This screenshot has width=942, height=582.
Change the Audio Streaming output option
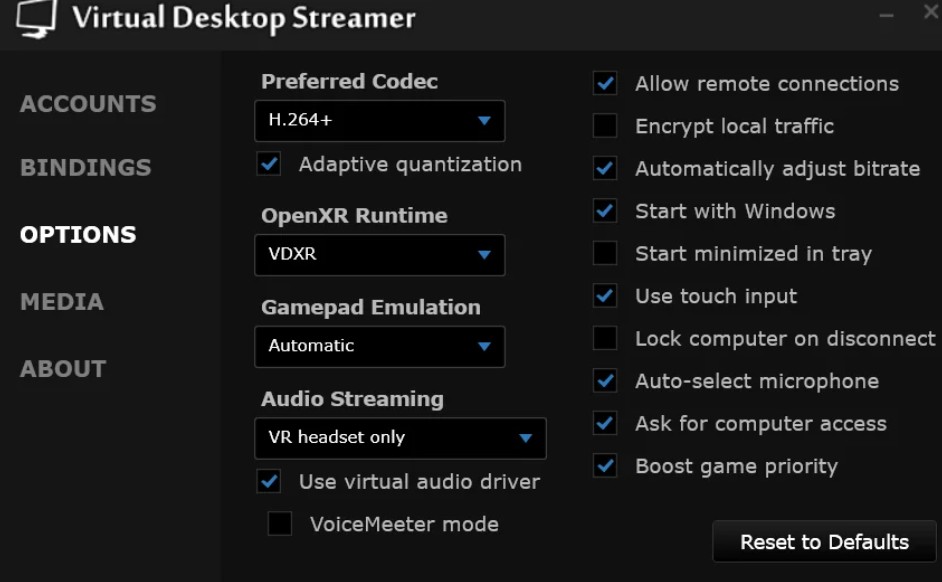pos(400,438)
